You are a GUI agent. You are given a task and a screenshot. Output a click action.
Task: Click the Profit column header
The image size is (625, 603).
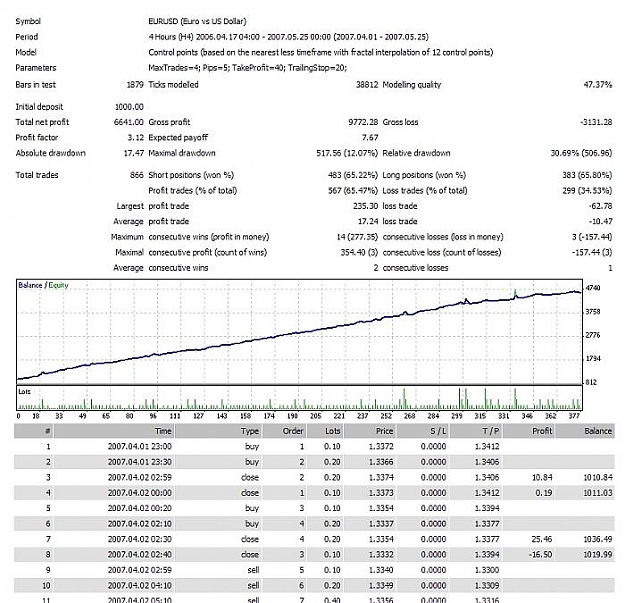click(529, 431)
